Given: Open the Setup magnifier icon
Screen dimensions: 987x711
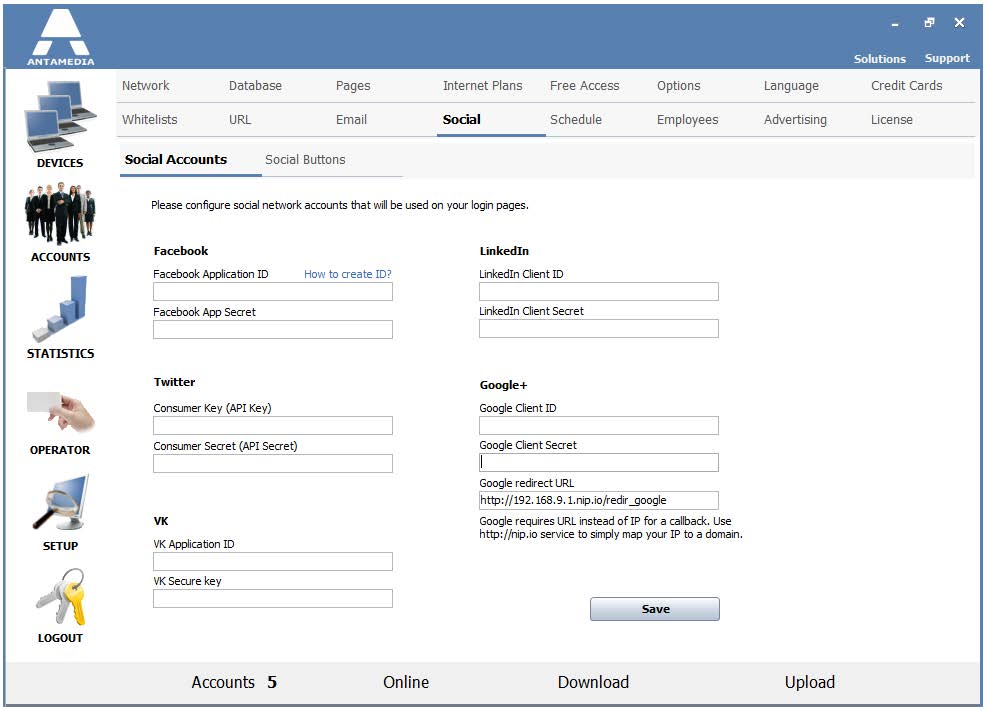Looking at the screenshot, I should click(60, 503).
